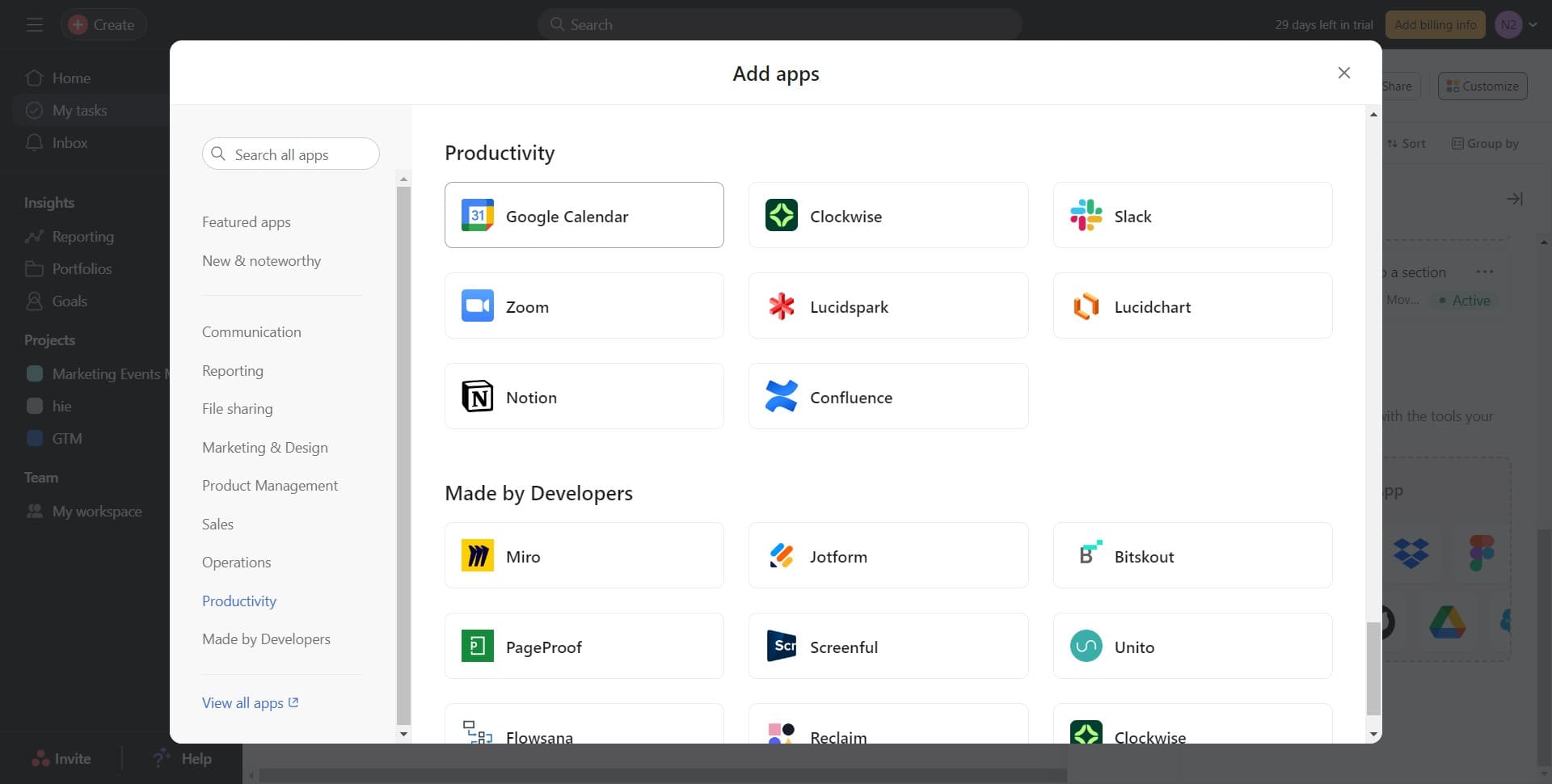This screenshot has height=784, width=1552.
Task: Select the Unito integration
Action: pos(1192,646)
